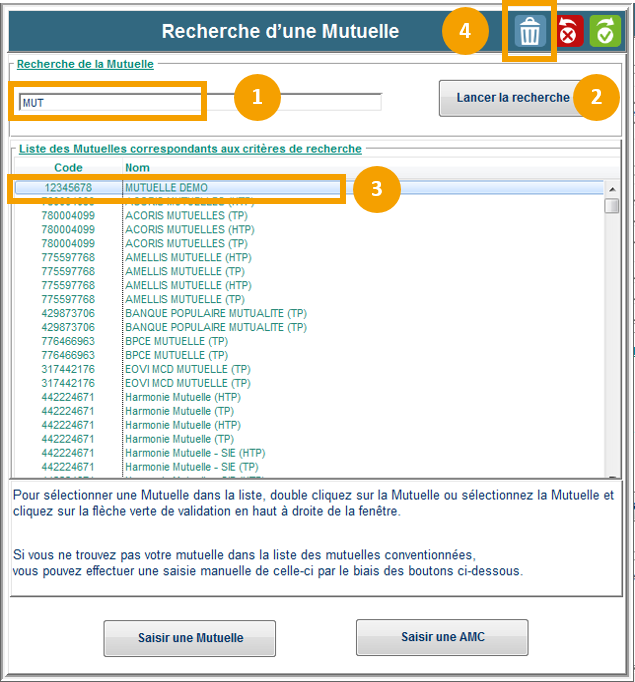Click the list scrollbar thumb
The image size is (635, 682).
point(611,205)
